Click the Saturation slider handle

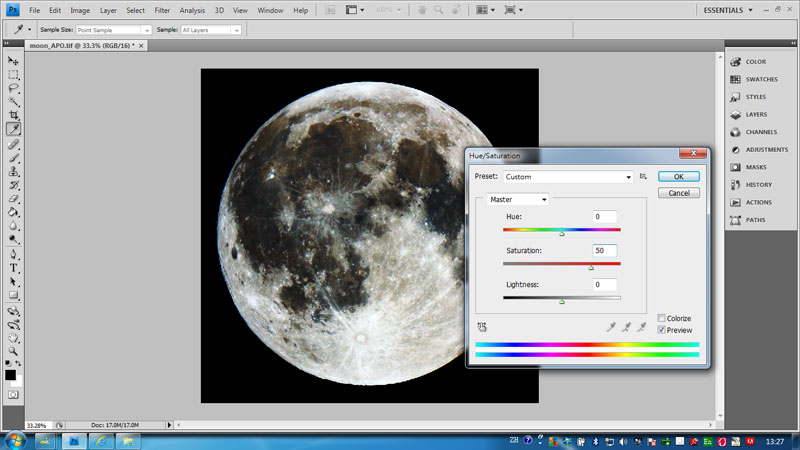click(x=591, y=268)
